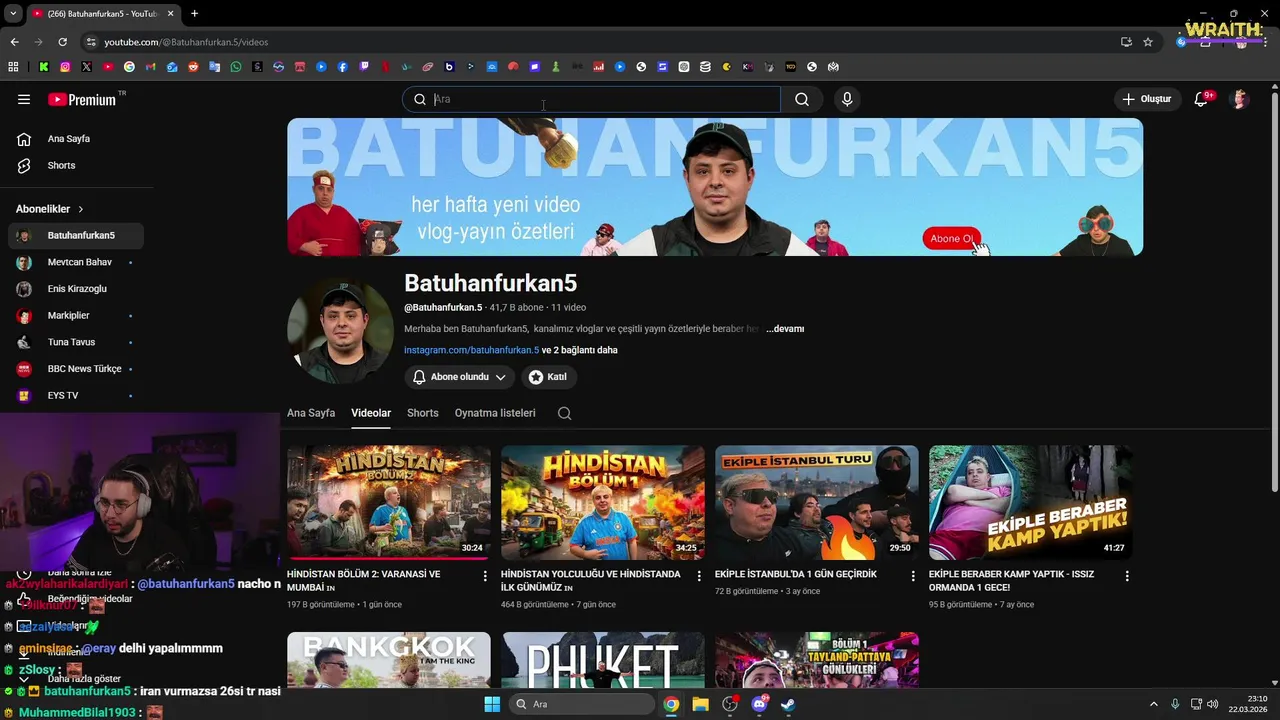Viewport: 1280px width, 720px height.
Task: Open WhatsApp bookmark in bookmarks bar
Action: tap(236, 67)
